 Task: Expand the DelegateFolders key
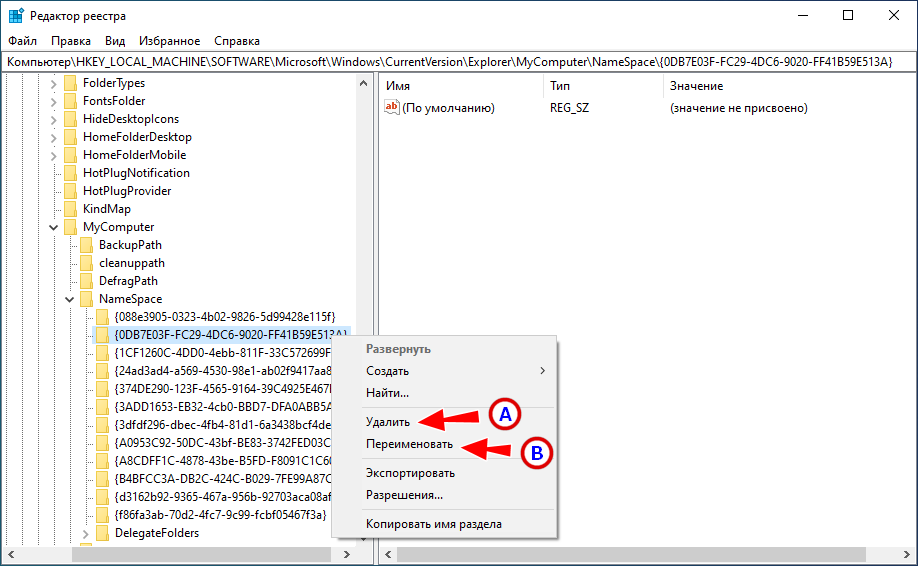click(x=85, y=534)
